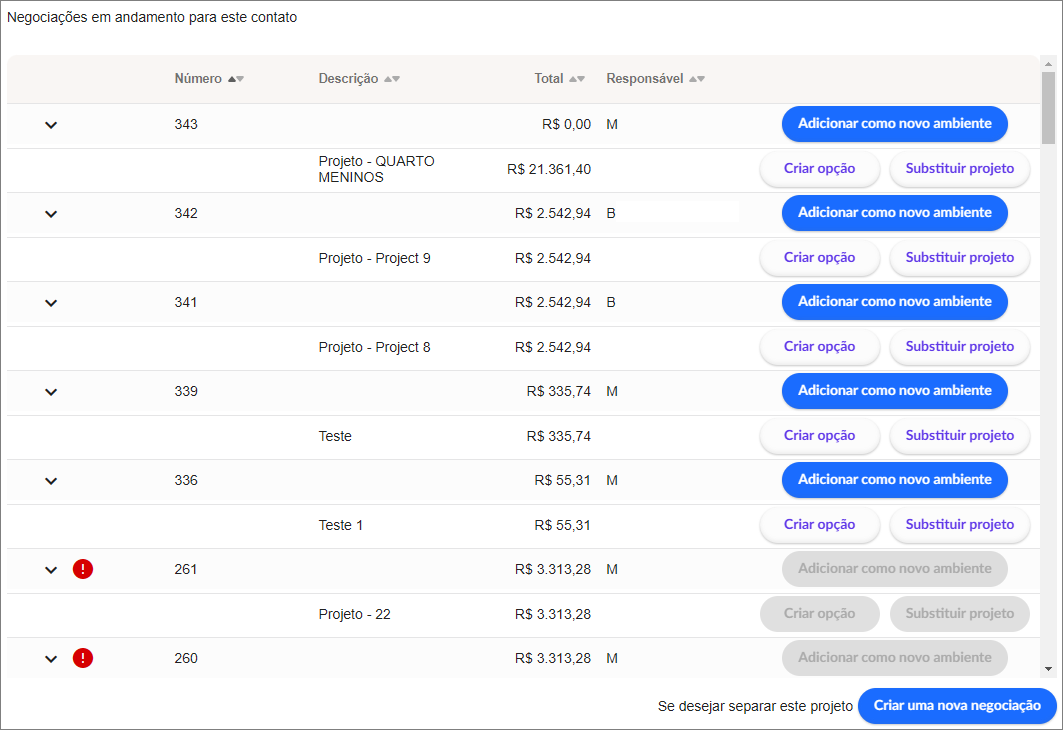Click Substituir projeto on the Teste row
Image resolution: width=1063 pixels, height=730 pixels.
click(x=959, y=436)
